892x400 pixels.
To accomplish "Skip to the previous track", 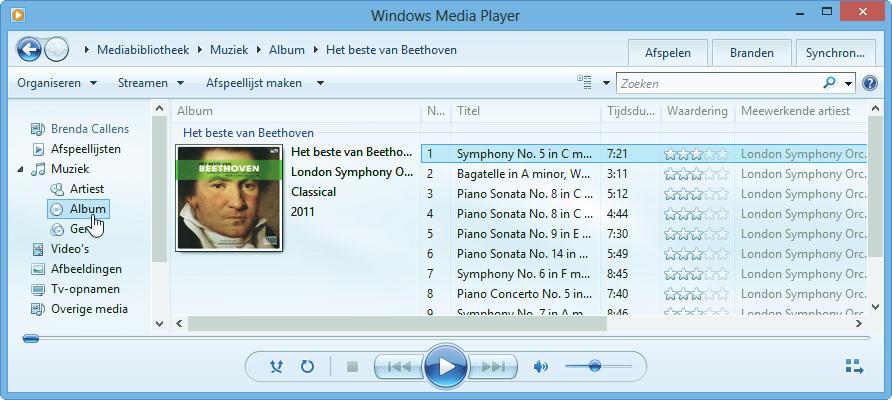I will pyautogui.click(x=399, y=367).
